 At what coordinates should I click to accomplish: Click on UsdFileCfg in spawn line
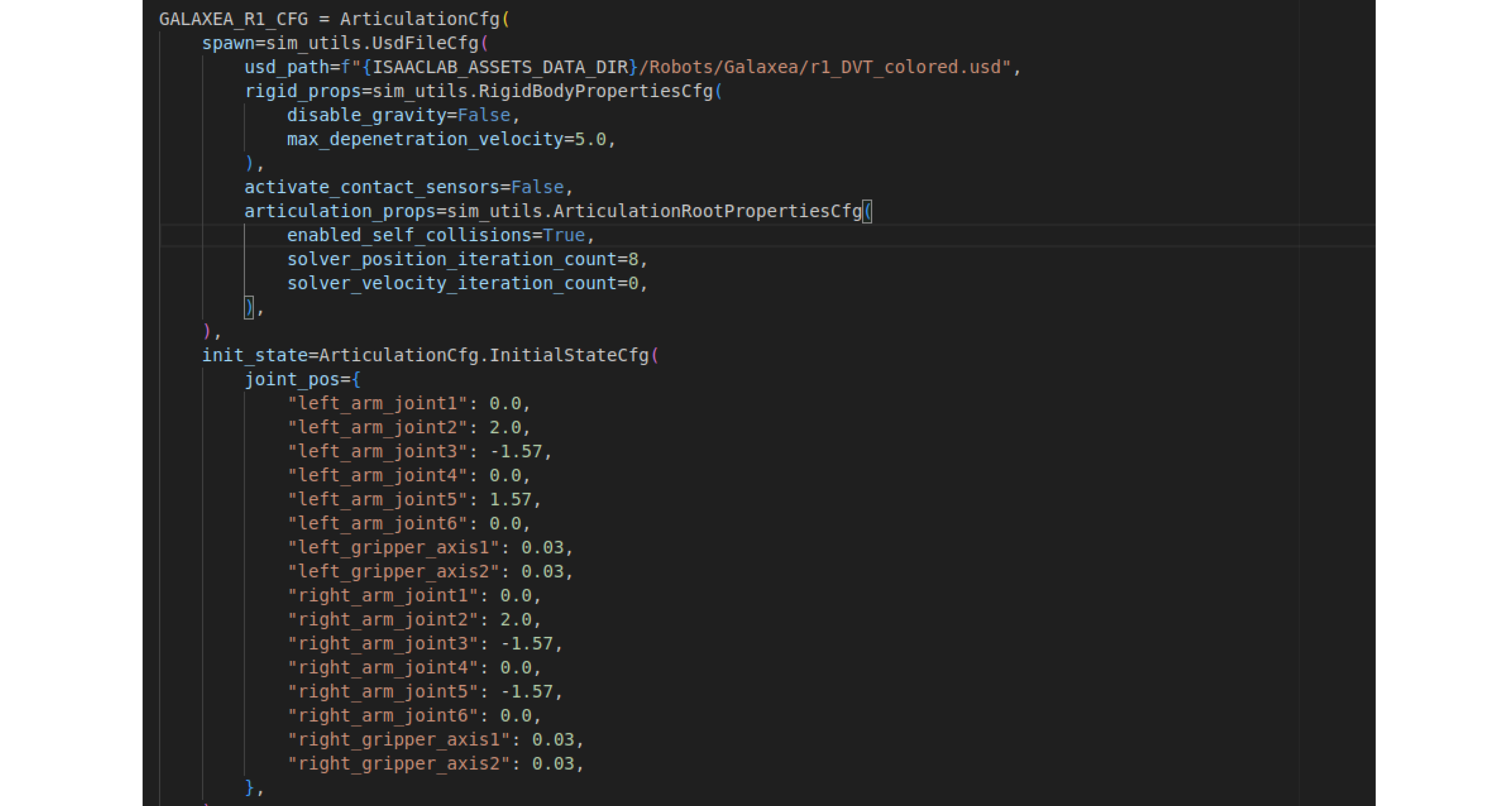(x=426, y=43)
